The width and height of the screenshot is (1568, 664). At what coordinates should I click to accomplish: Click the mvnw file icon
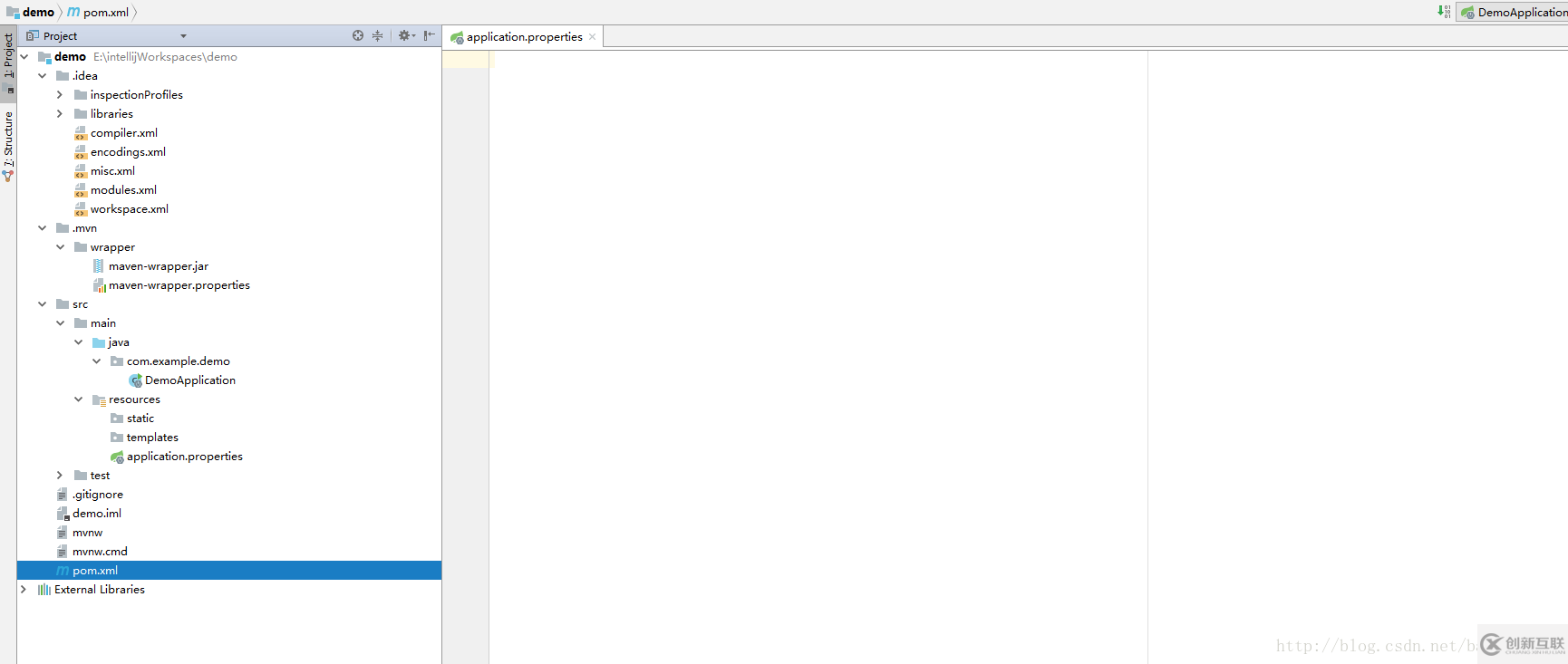pyautogui.click(x=63, y=532)
